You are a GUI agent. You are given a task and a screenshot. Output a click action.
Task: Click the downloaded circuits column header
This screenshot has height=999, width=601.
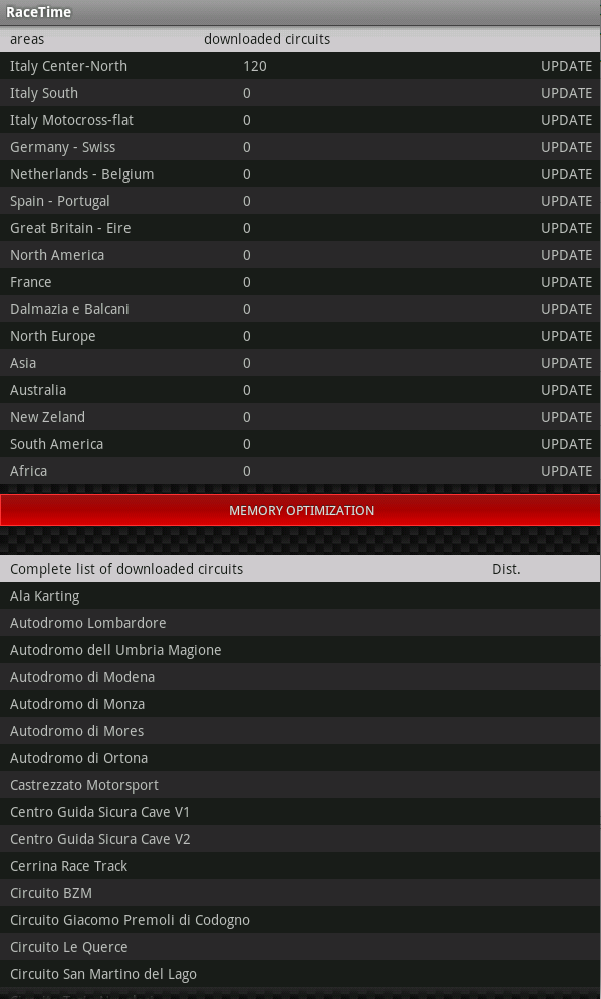click(x=267, y=39)
